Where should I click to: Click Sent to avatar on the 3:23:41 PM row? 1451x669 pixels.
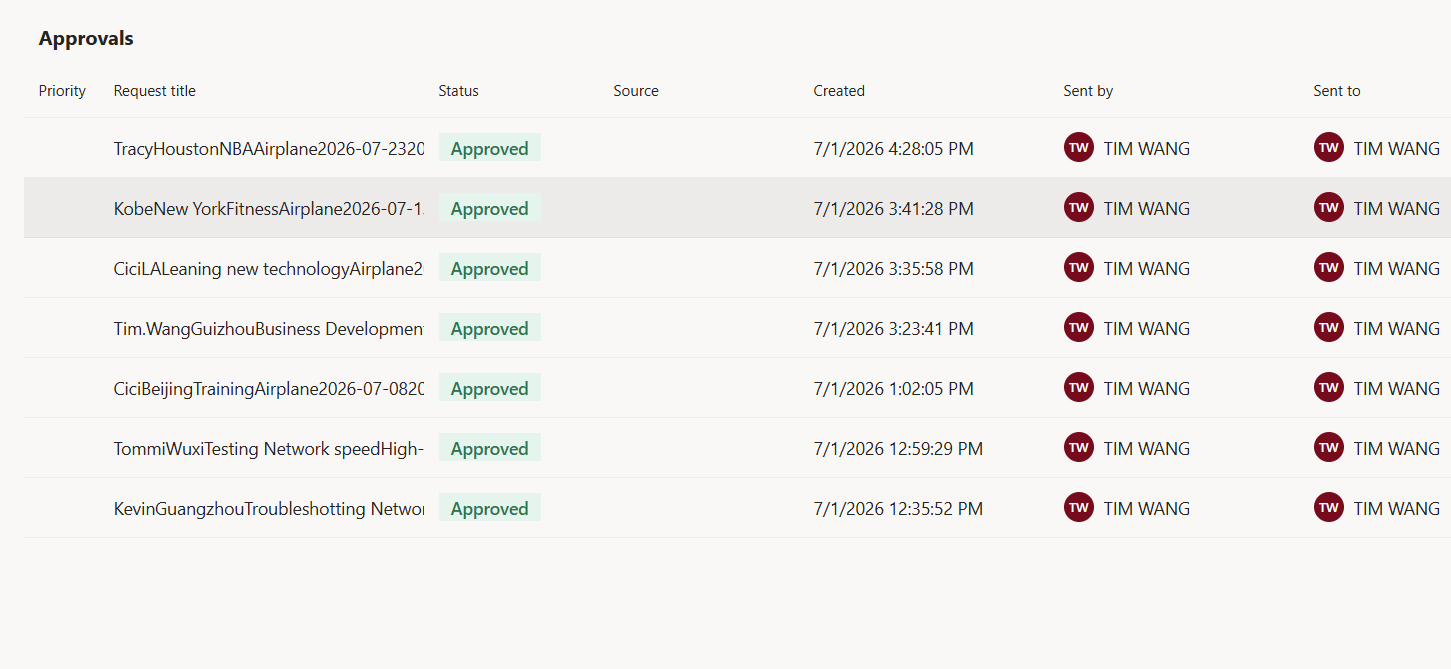(x=1329, y=328)
